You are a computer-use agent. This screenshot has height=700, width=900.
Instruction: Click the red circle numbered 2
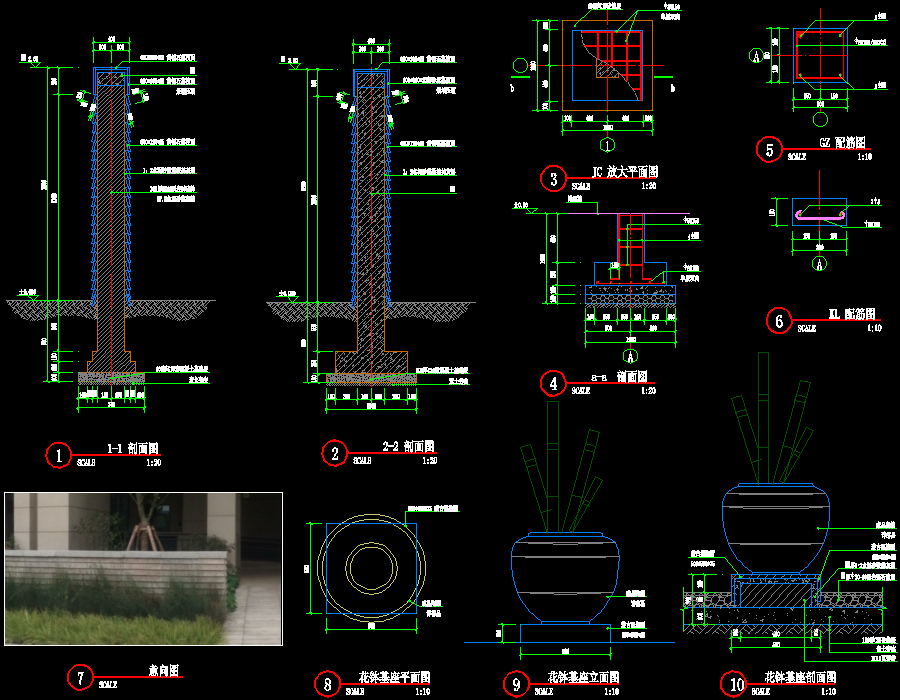(x=334, y=454)
